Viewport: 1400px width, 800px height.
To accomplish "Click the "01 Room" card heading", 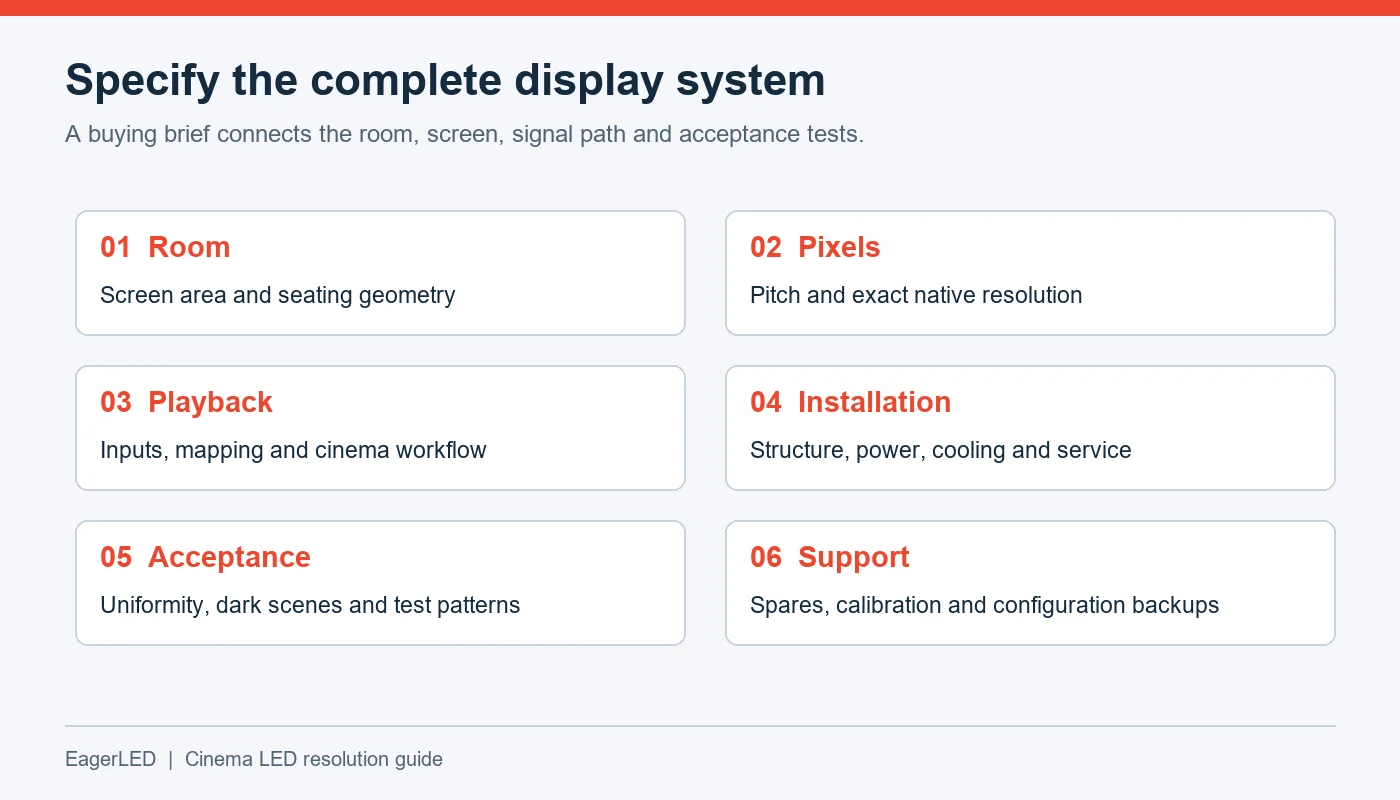I will [x=165, y=247].
